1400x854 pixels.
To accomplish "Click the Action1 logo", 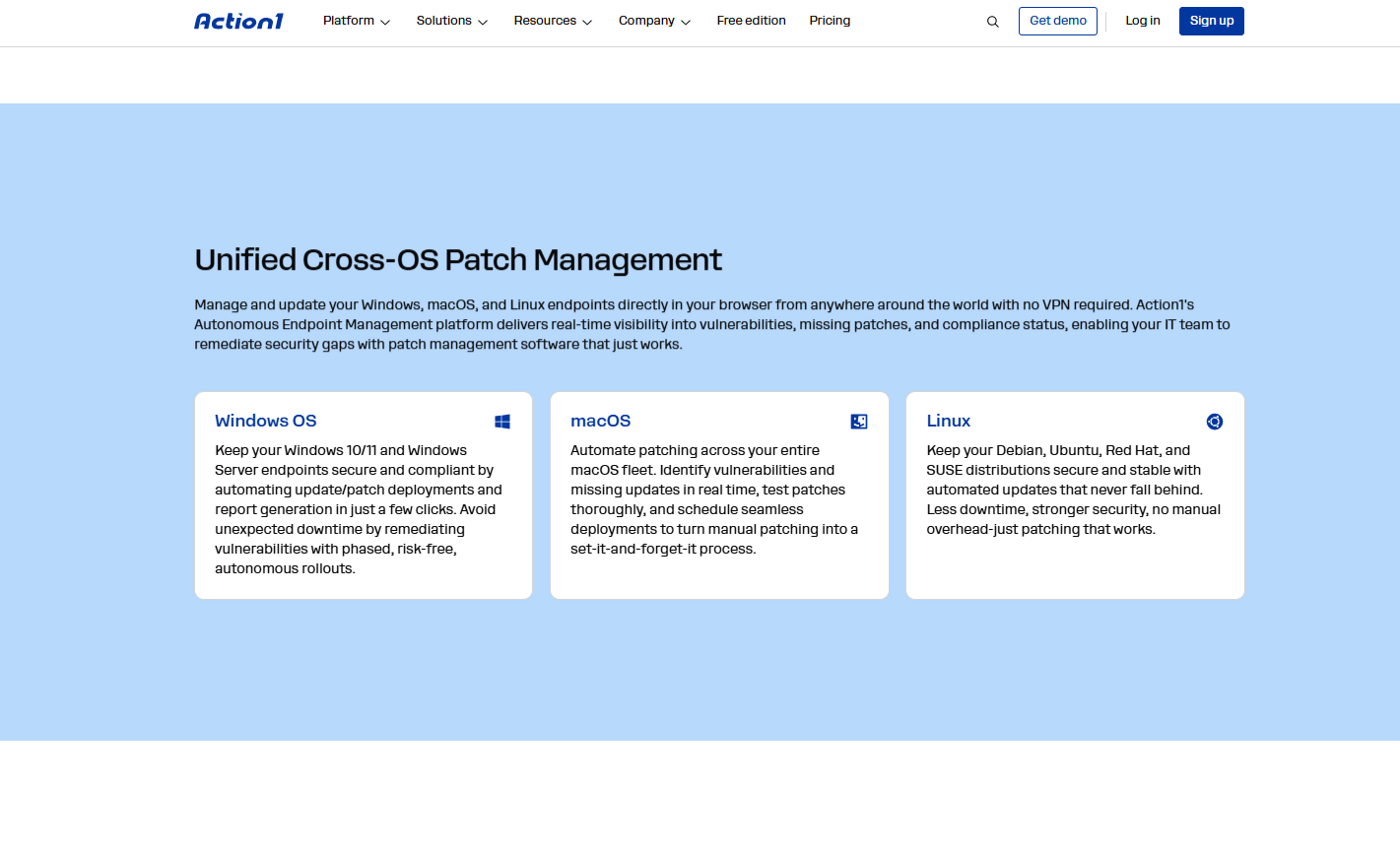I will pyautogui.click(x=238, y=21).
